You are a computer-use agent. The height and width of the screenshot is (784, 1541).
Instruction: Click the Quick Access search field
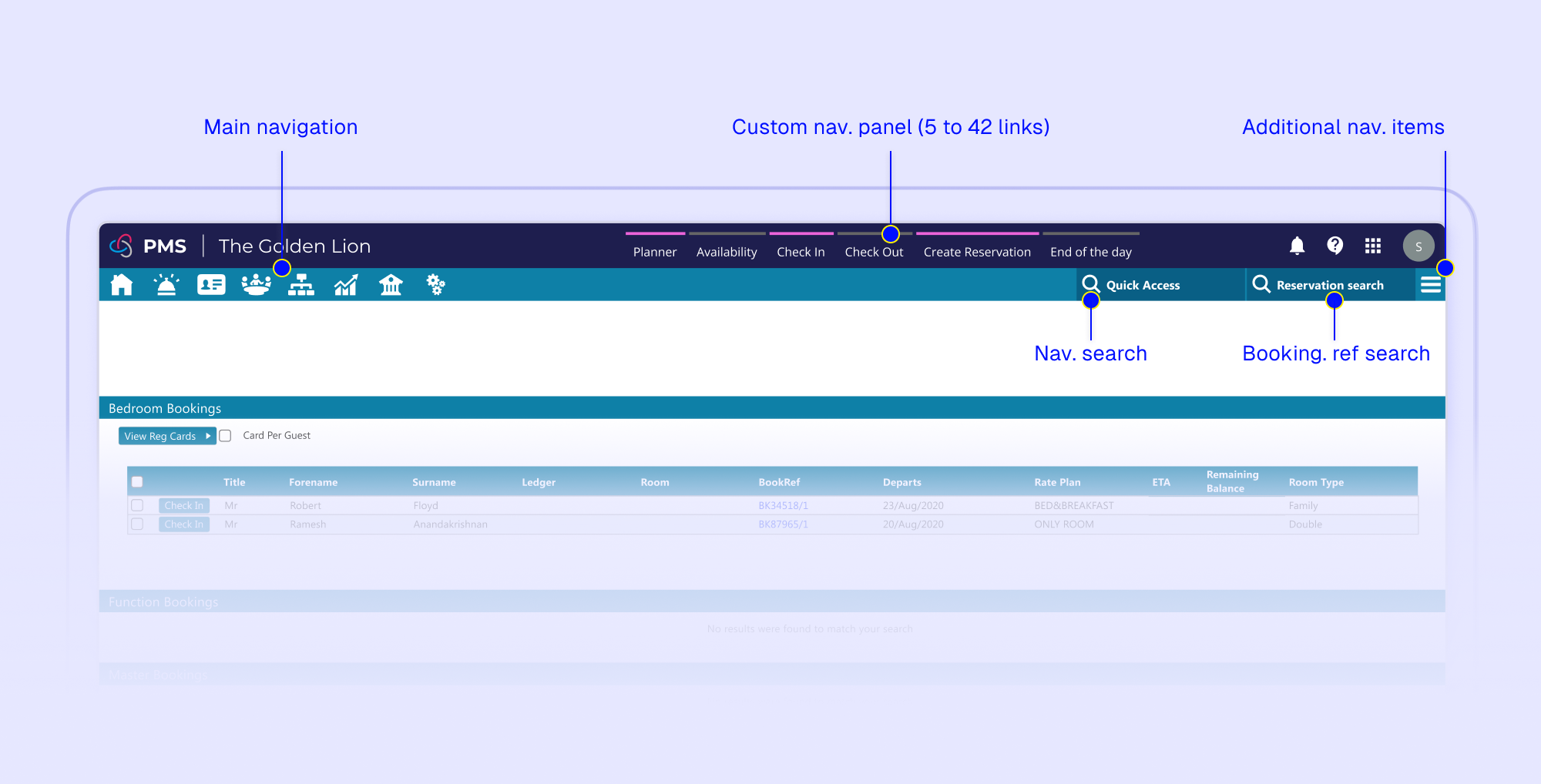(1143, 285)
